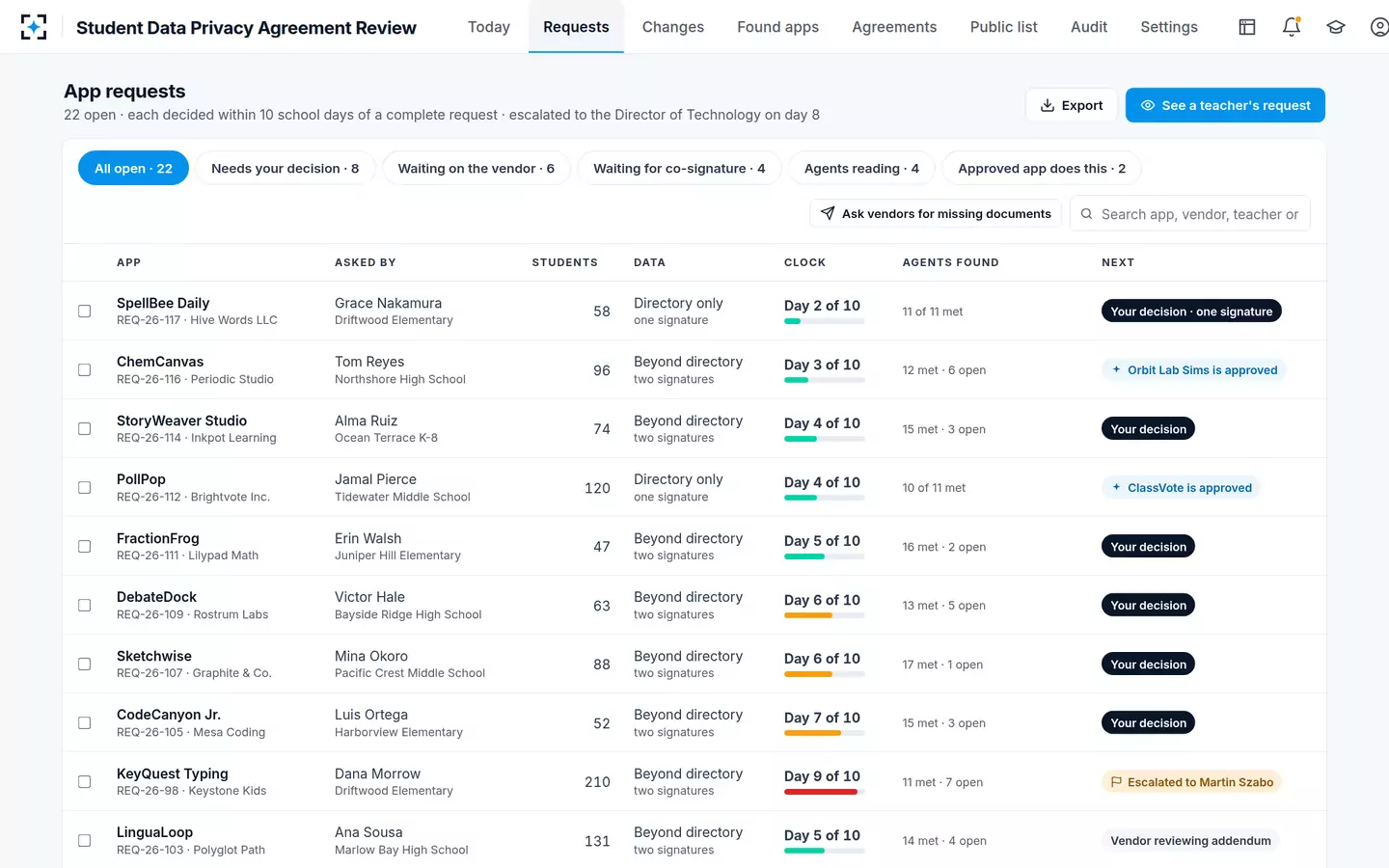
Task: Click the sparkle icon in Orbit Lab Sims badge
Action: 1117,369
